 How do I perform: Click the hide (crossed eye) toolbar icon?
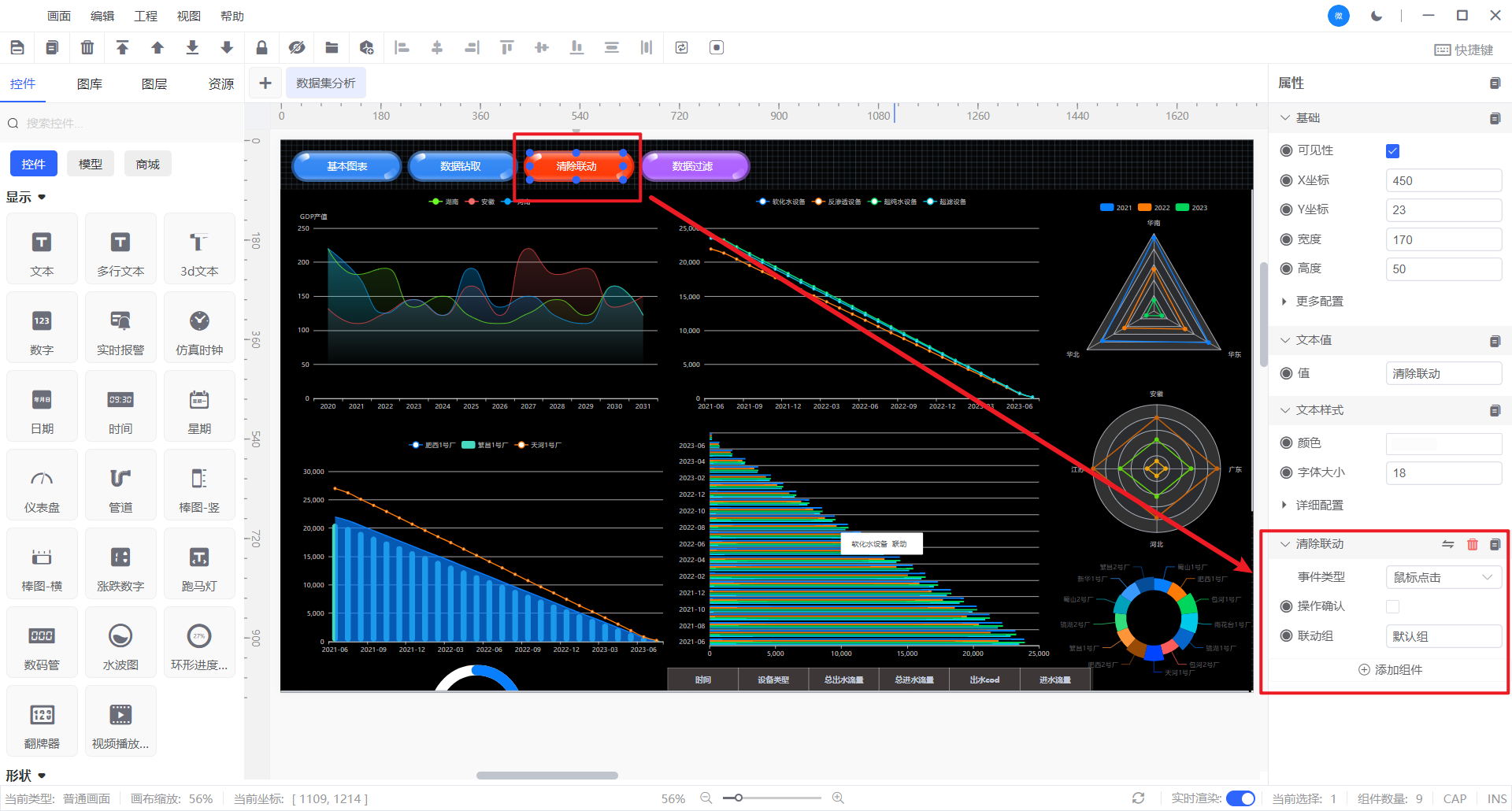point(297,48)
